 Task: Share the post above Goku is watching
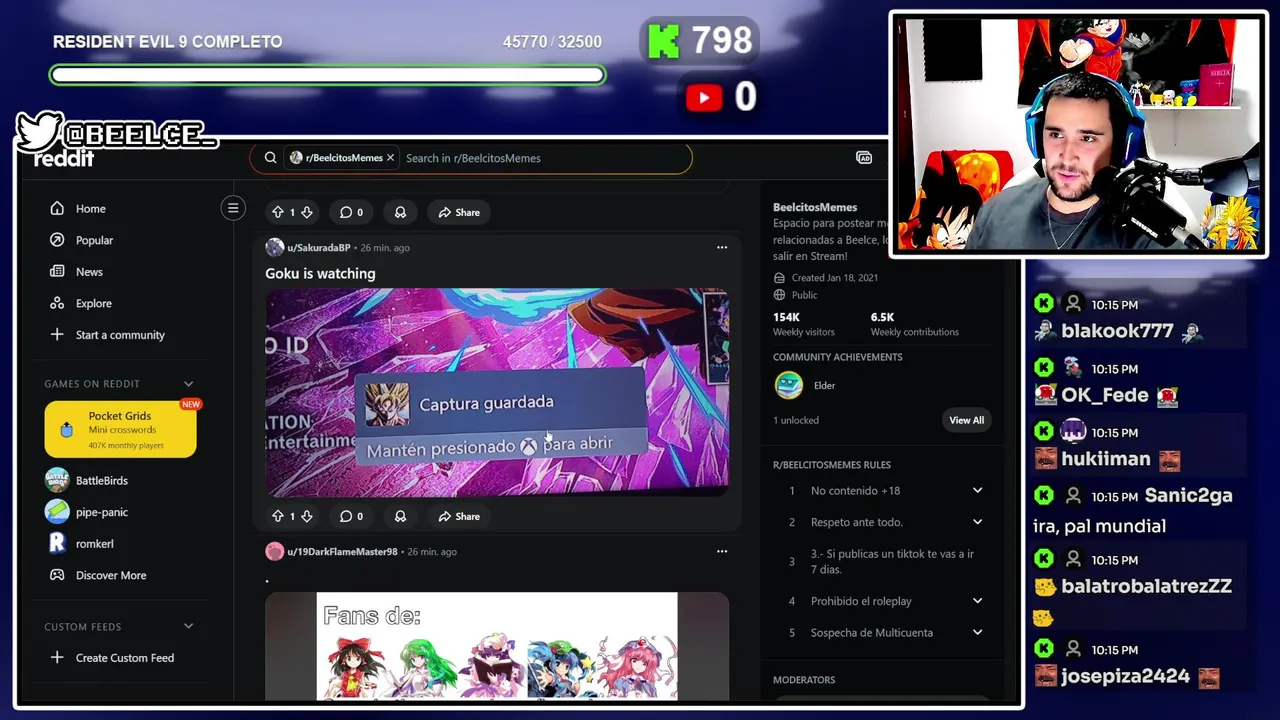(x=459, y=212)
